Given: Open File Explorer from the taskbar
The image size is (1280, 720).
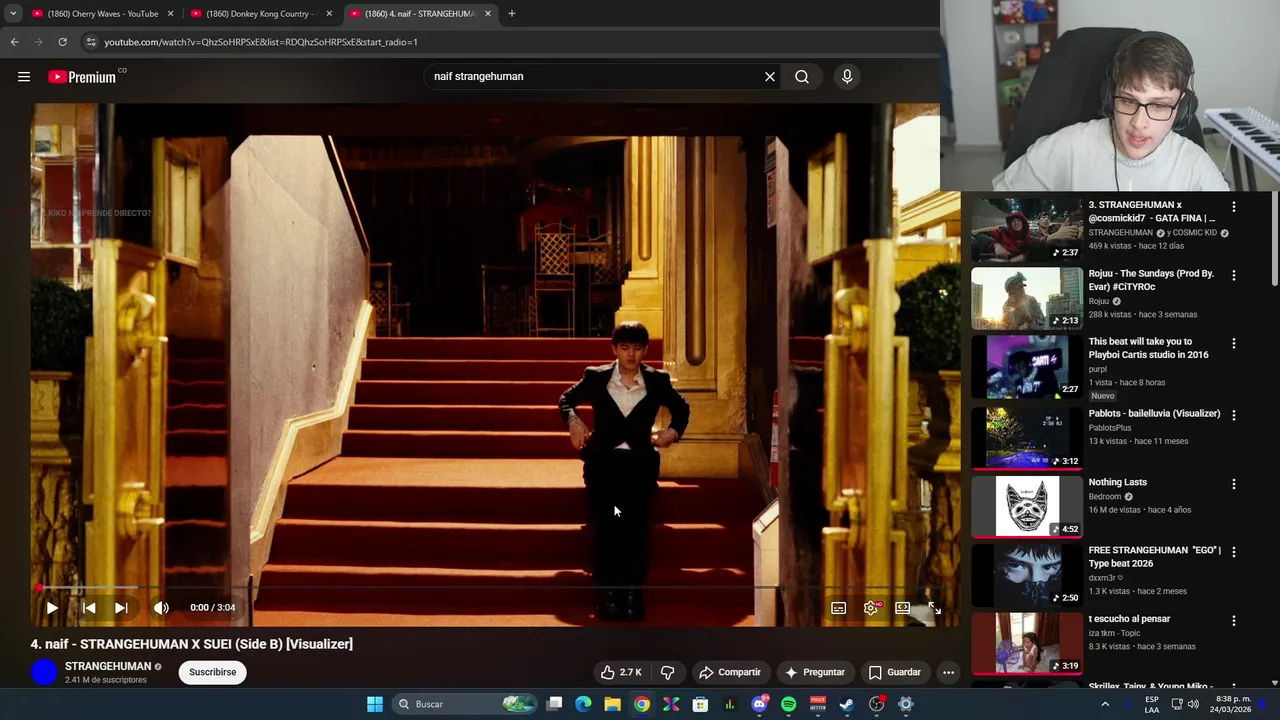Looking at the screenshot, I should pos(612,704).
